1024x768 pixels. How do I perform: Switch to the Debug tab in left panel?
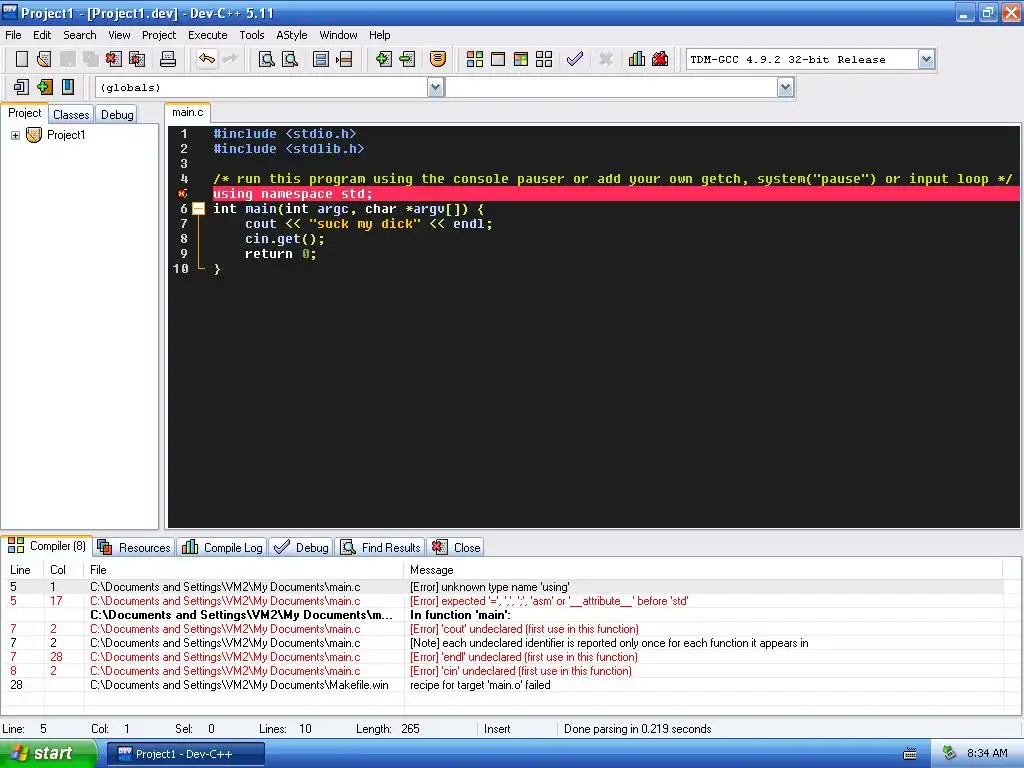(117, 115)
